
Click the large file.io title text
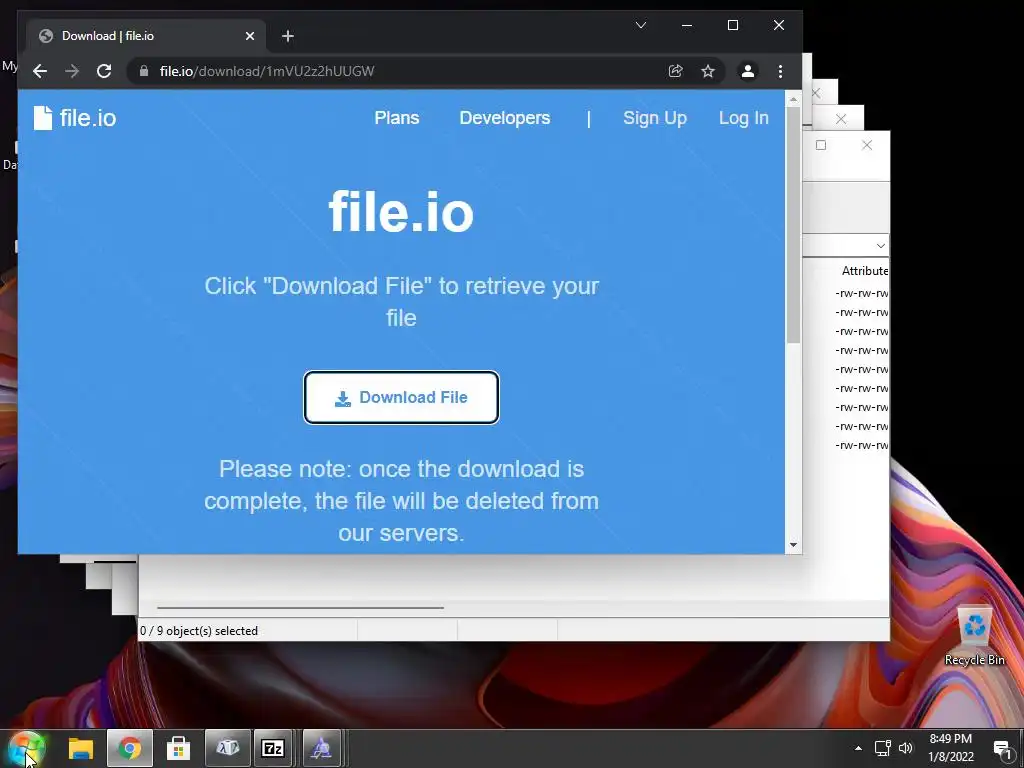coord(401,212)
